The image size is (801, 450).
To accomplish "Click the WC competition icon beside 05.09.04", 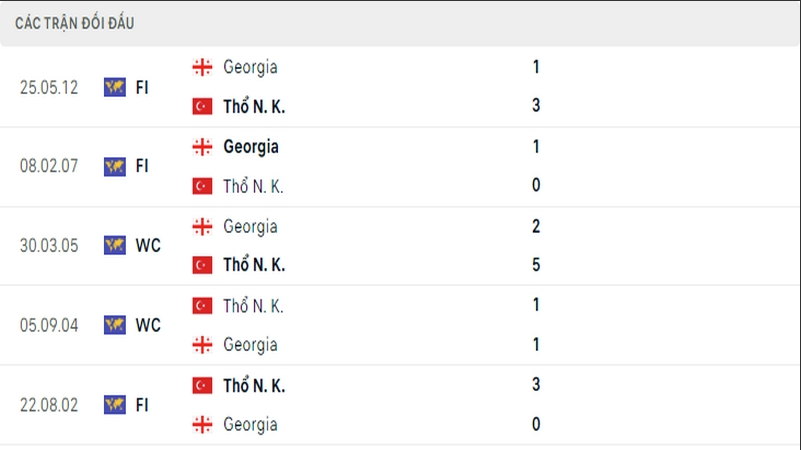I will pos(115,325).
